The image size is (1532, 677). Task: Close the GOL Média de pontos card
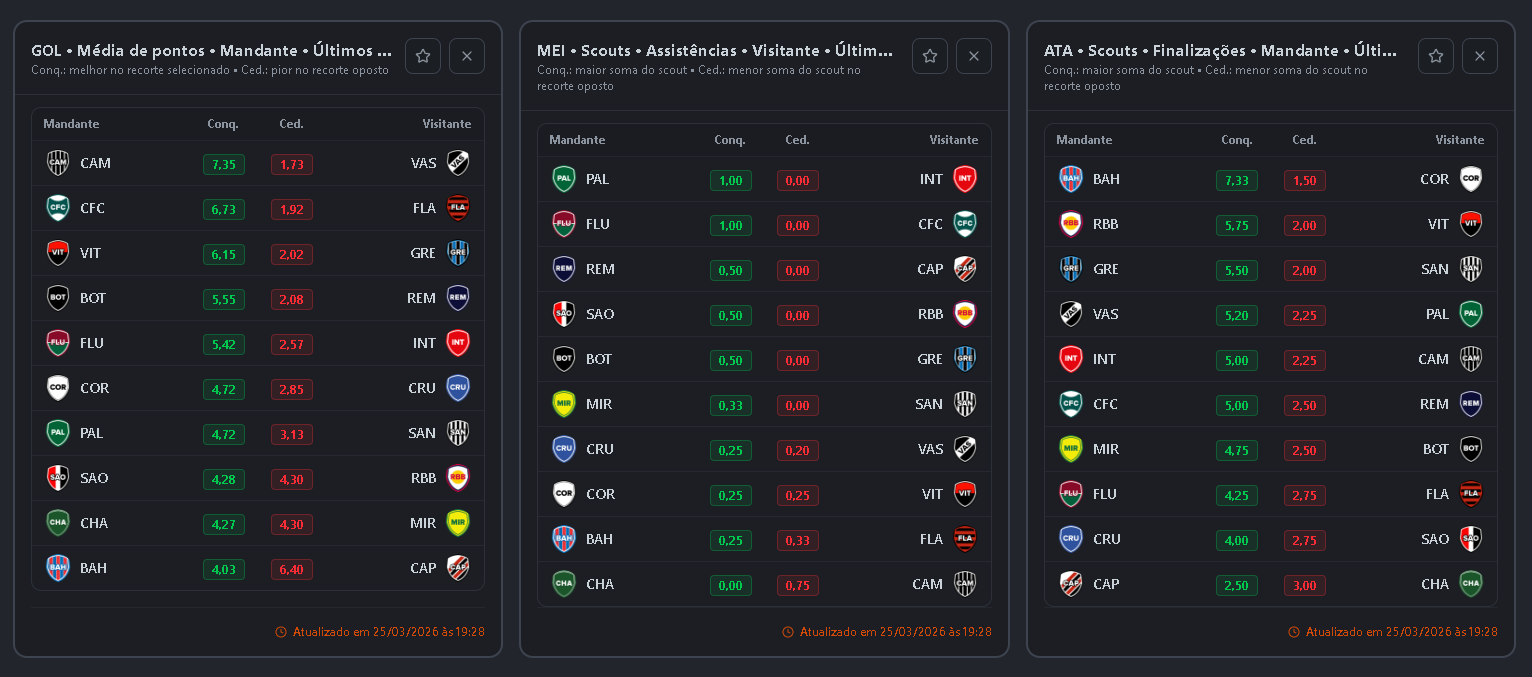tap(467, 56)
